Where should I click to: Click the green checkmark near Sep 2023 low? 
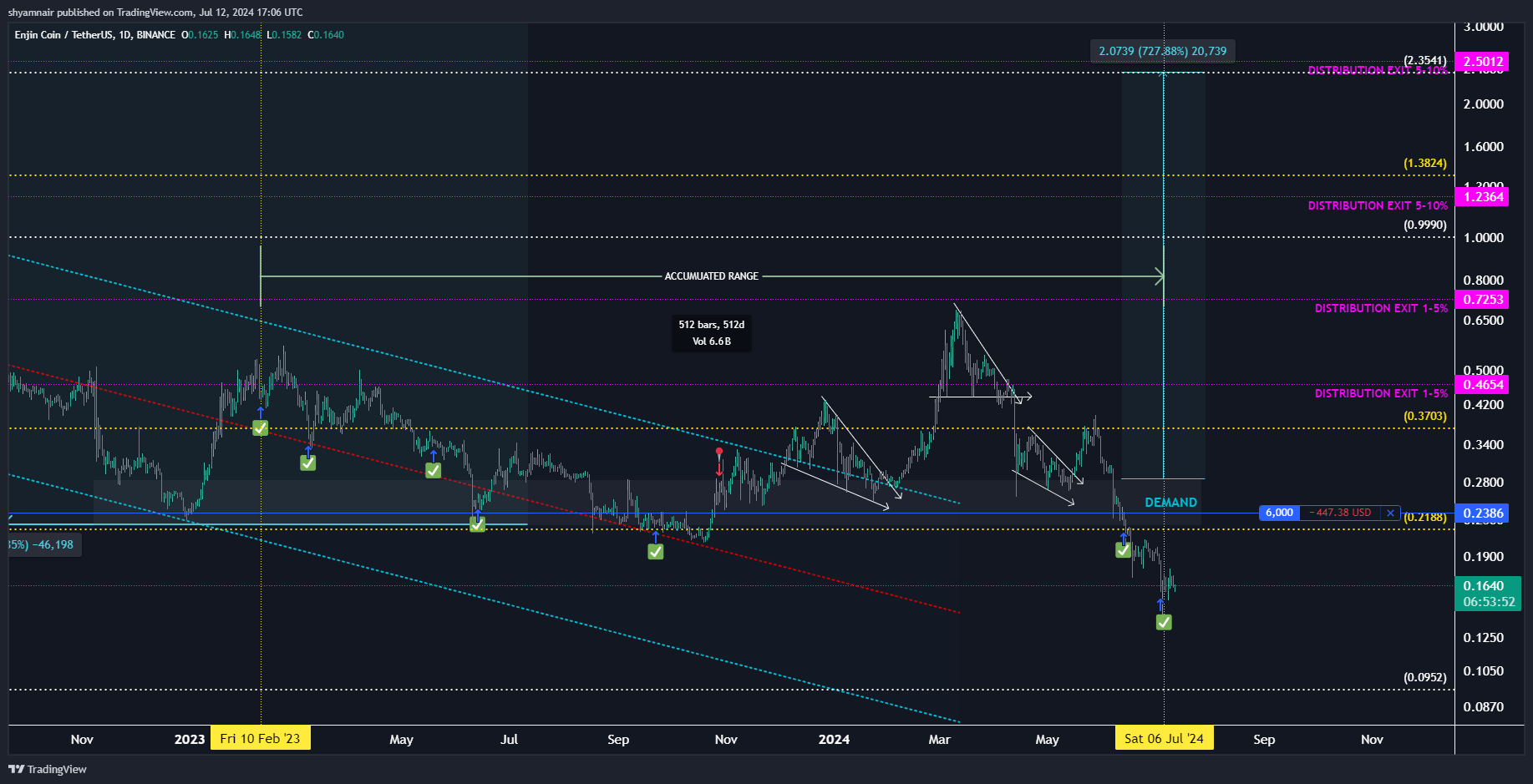click(656, 551)
